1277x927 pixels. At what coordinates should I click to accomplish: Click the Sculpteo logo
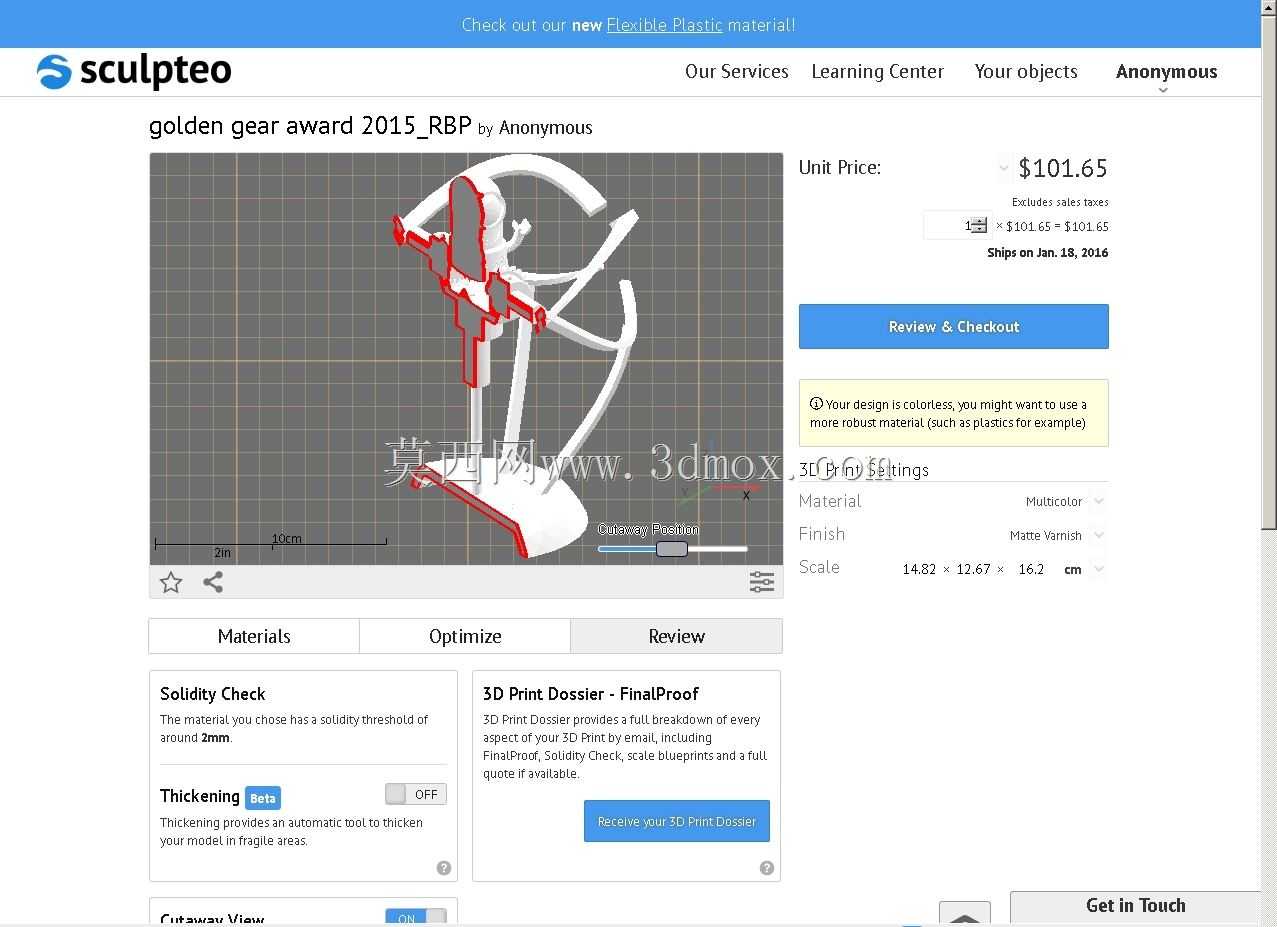134,71
